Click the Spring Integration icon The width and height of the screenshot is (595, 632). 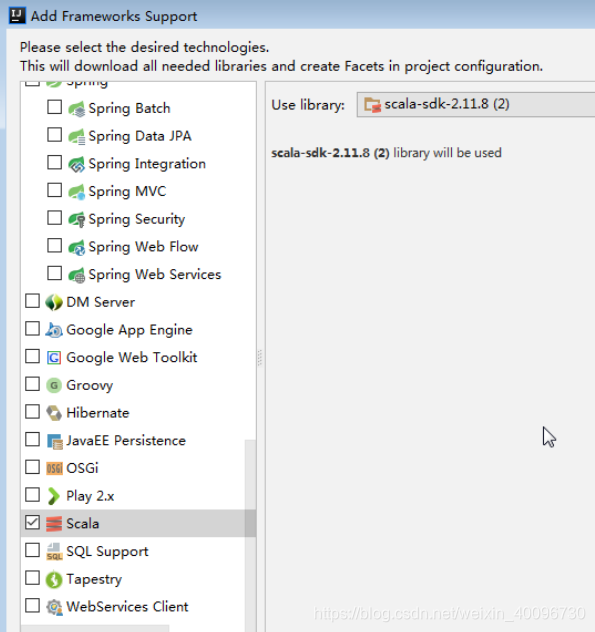coord(77,164)
